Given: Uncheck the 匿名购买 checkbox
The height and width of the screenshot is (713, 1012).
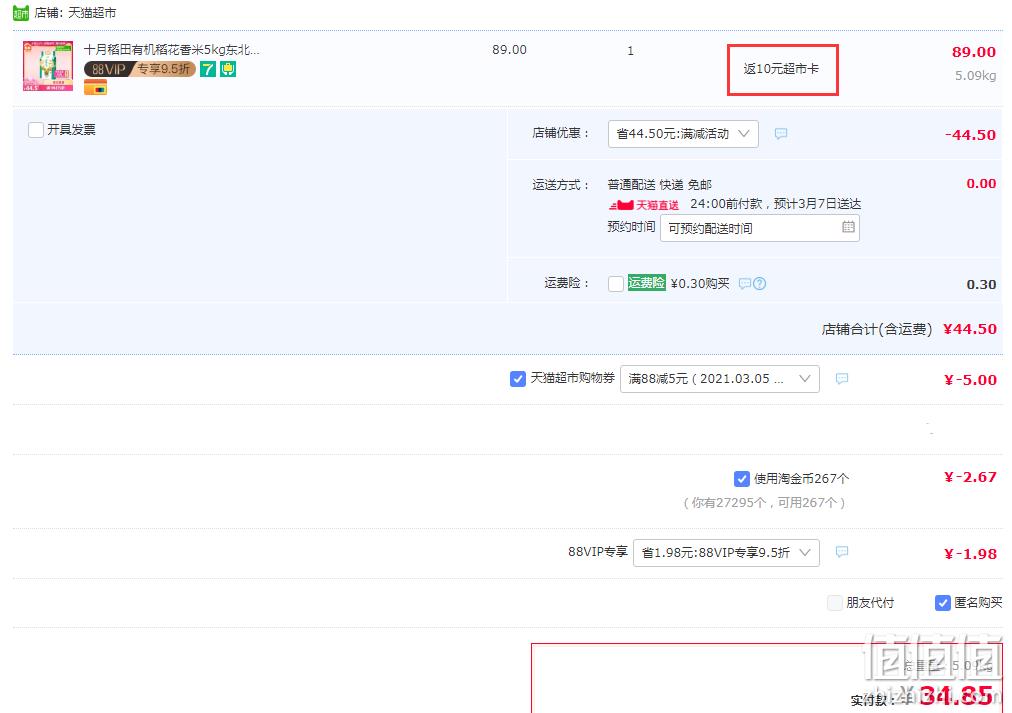Looking at the screenshot, I should [x=942, y=603].
